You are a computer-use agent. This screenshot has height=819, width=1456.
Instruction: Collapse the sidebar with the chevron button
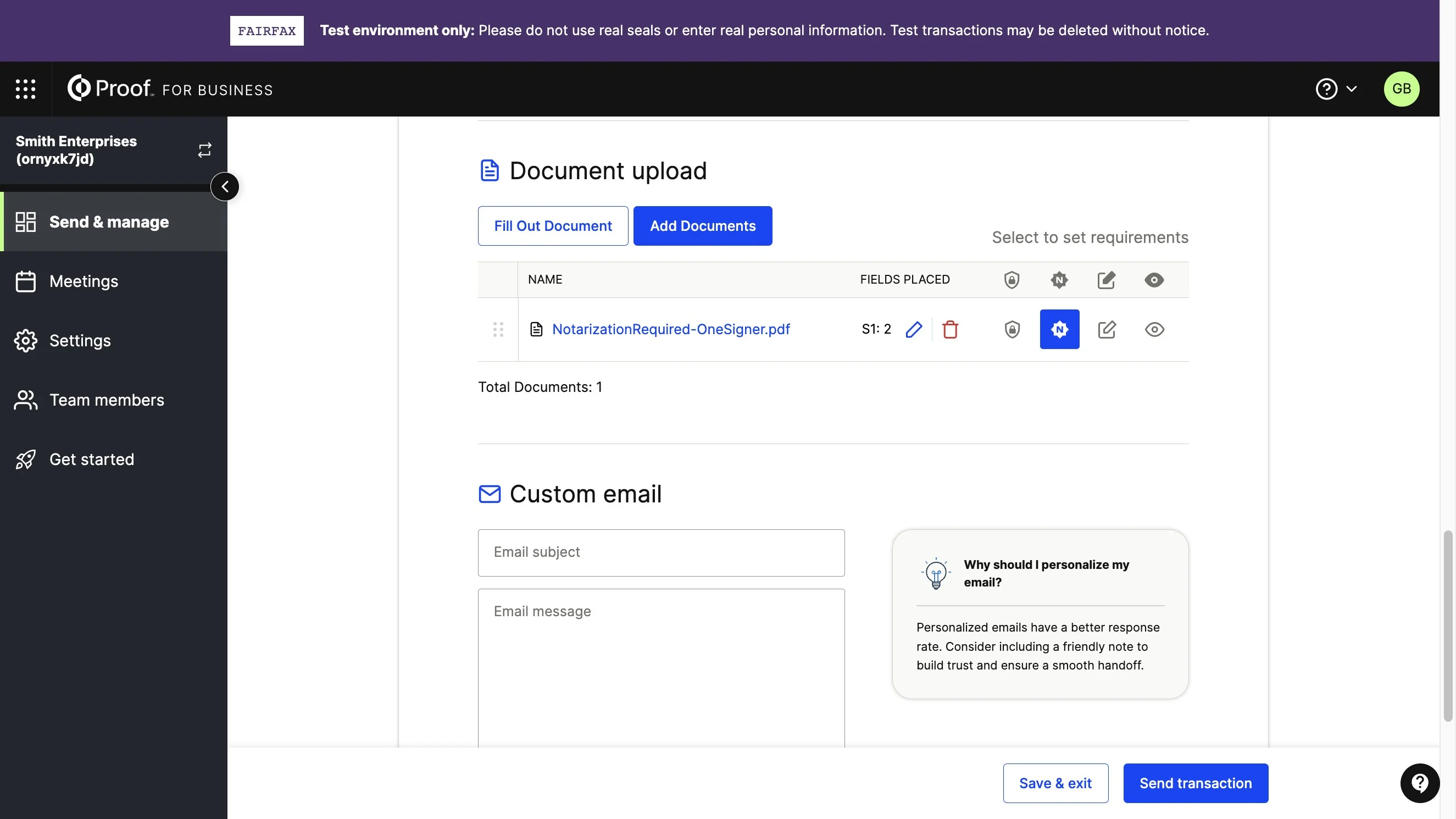tap(225, 187)
